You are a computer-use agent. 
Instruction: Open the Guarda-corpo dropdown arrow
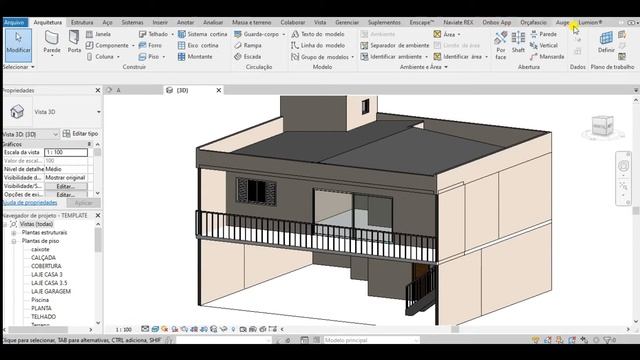(284, 34)
